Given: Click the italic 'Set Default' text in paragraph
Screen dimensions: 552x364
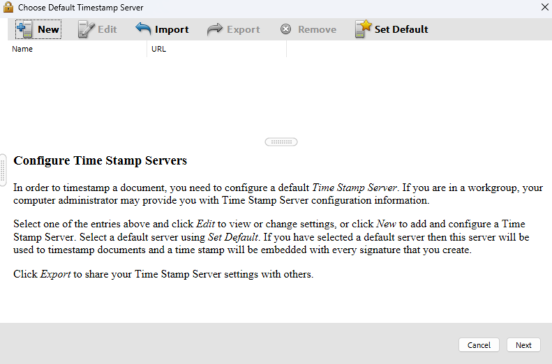Looking at the screenshot, I should pyautogui.click(x=233, y=237).
